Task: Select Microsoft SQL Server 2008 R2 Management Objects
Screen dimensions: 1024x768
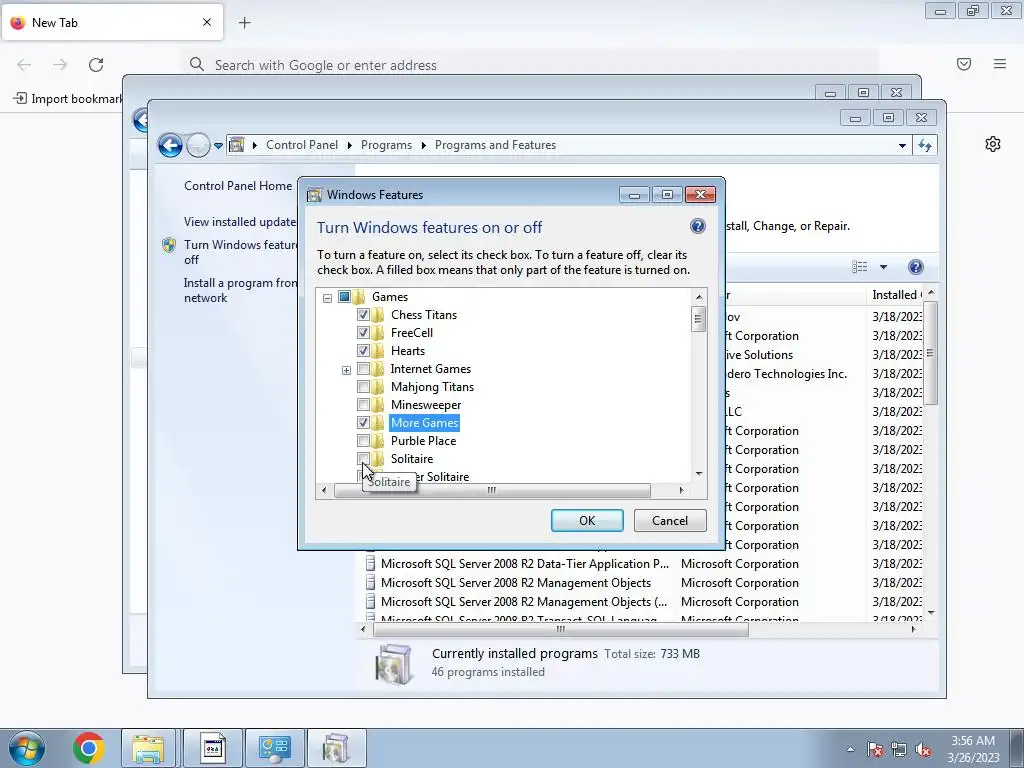Action: pyautogui.click(x=516, y=583)
